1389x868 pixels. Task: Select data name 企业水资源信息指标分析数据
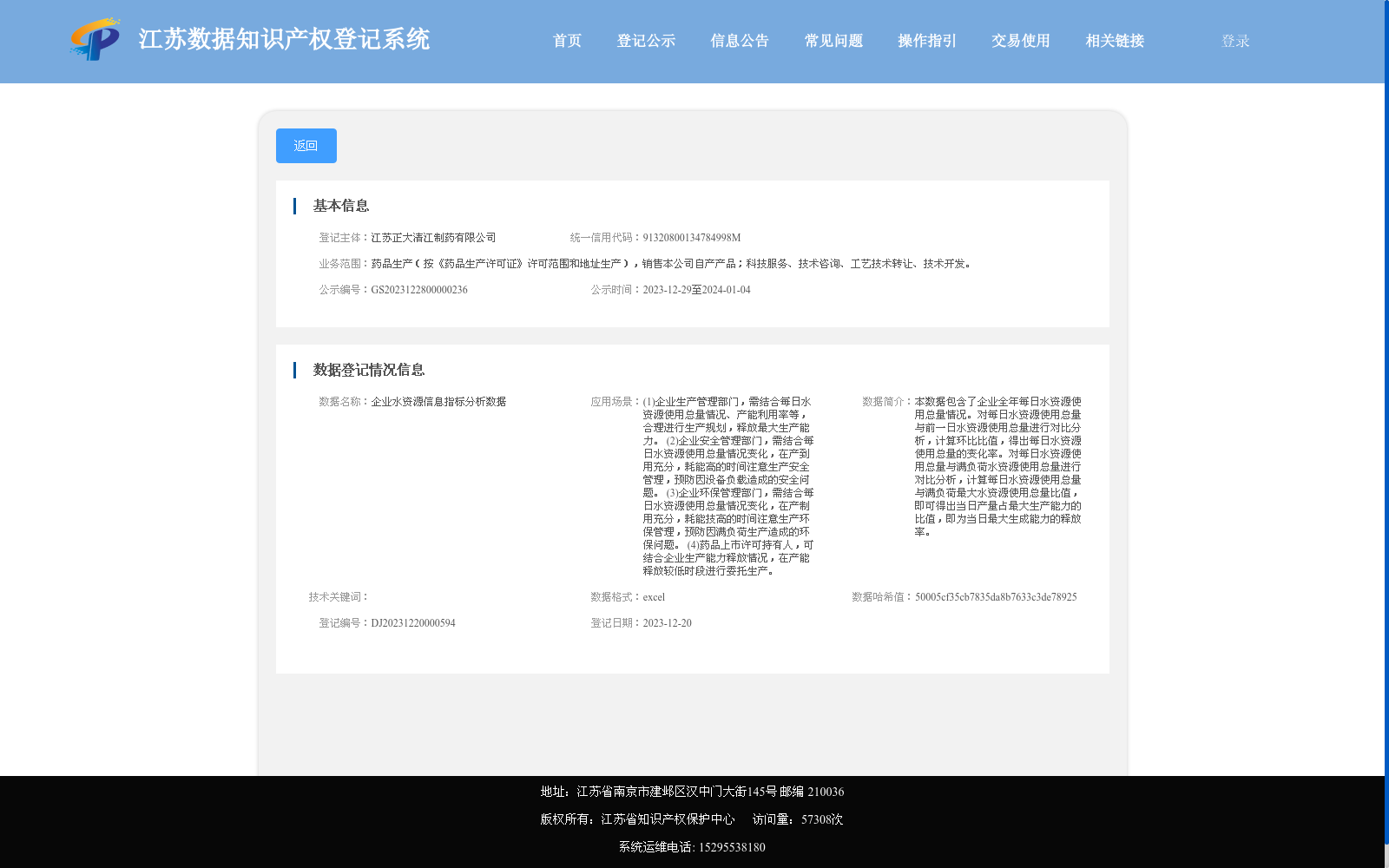click(x=438, y=402)
